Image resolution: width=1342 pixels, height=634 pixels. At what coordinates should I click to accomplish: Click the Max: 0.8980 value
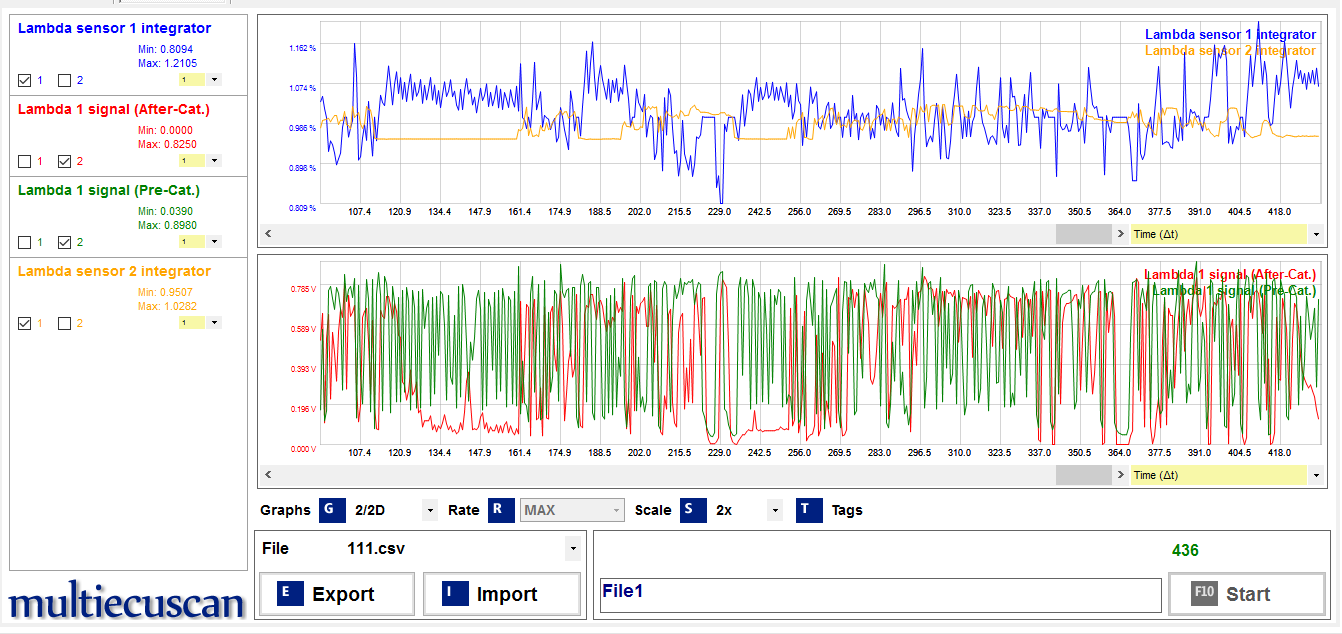point(167,225)
